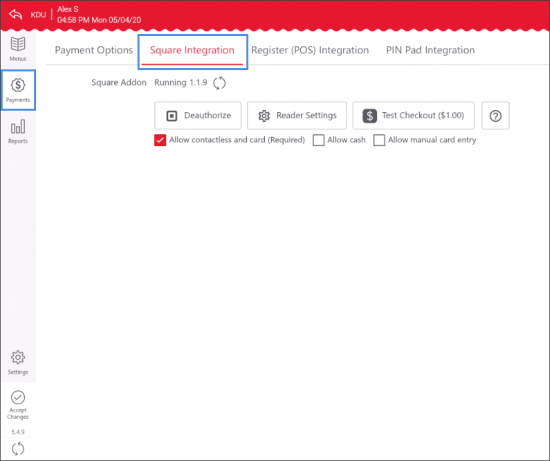Screen dimensions: 550x461
Task: Click the KDU label in the header
Action: tap(38, 15)
